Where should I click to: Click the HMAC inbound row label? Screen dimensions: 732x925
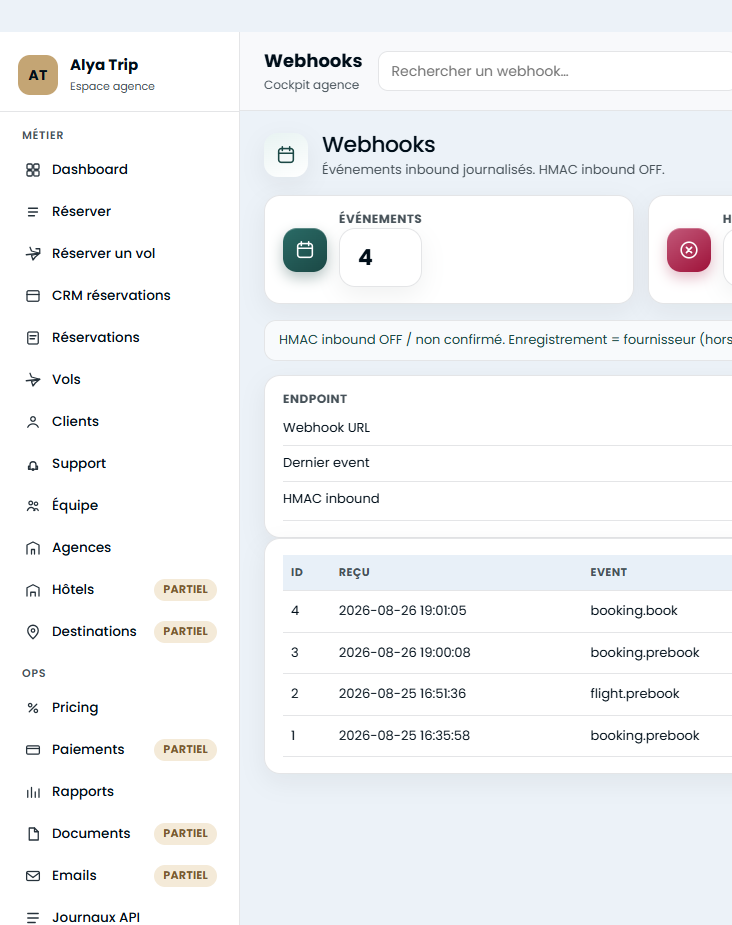pos(331,498)
